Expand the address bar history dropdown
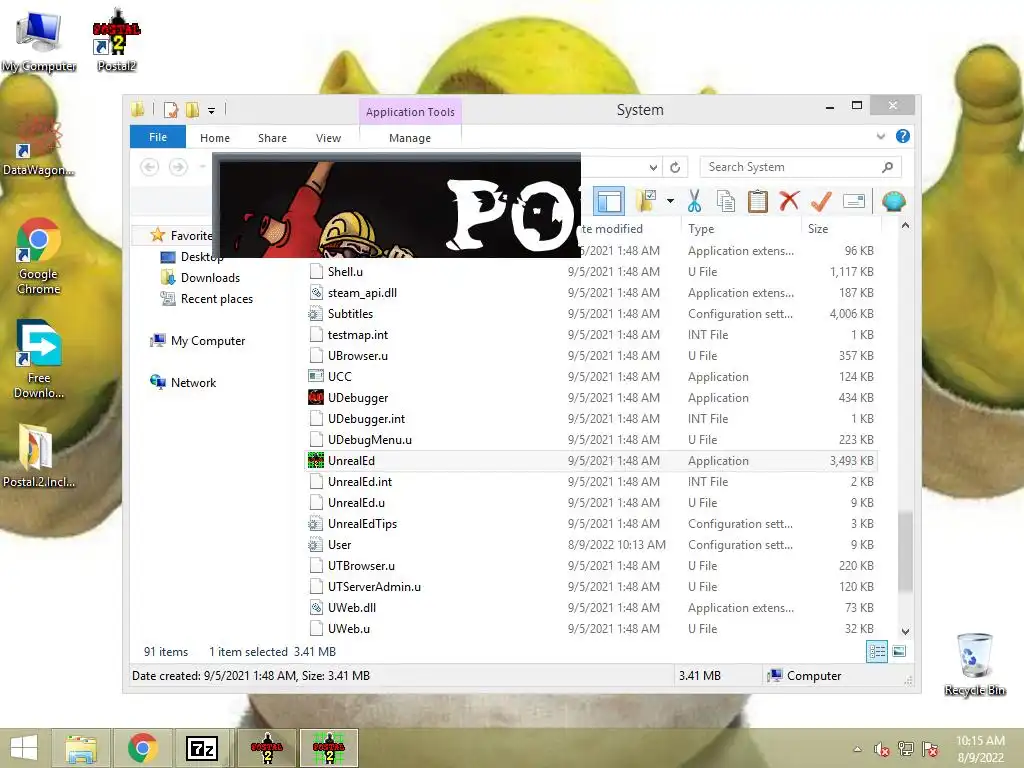The height and width of the screenshot is (768, 1024). pos(653,167)
